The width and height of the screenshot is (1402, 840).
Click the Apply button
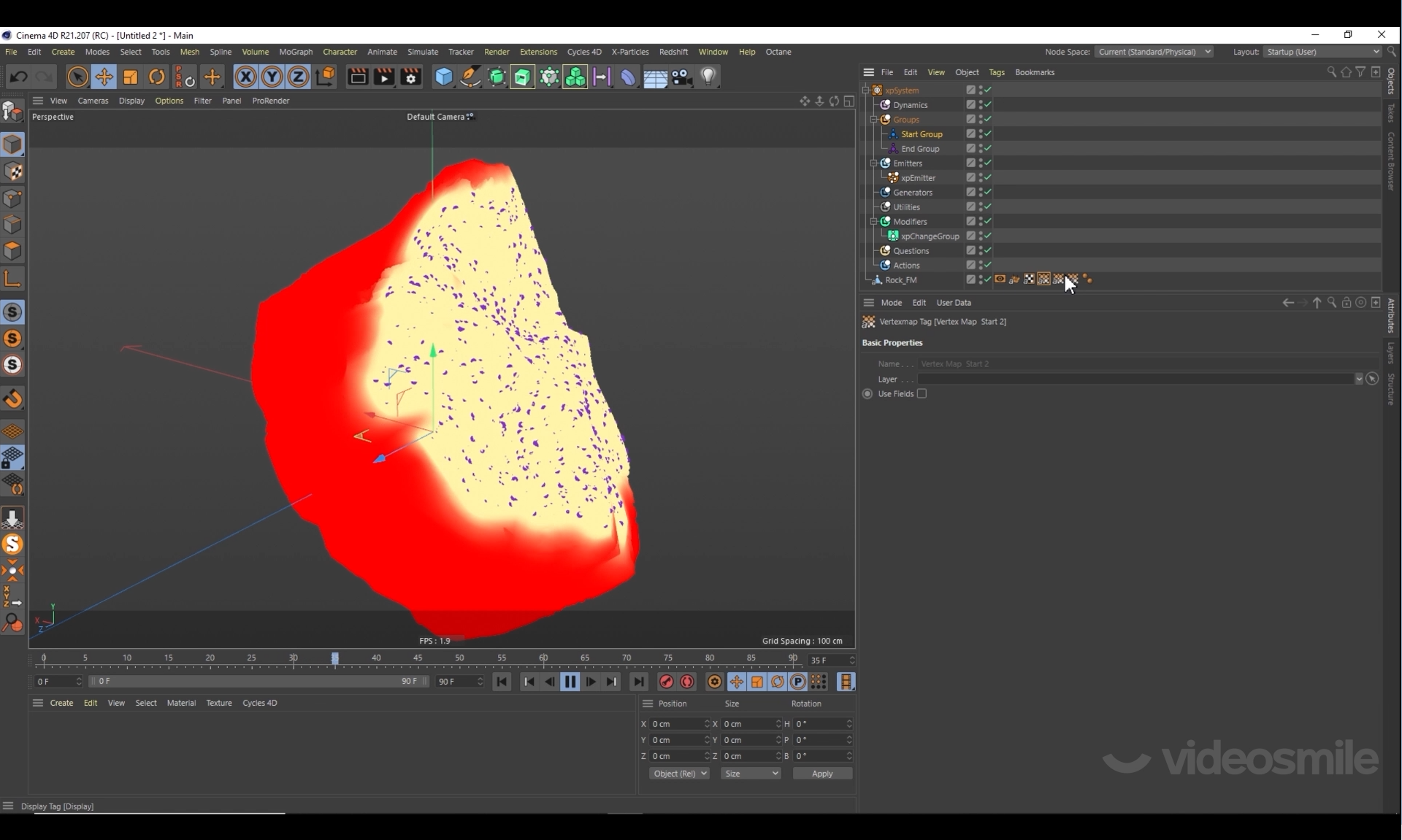(x=821, y=774)
